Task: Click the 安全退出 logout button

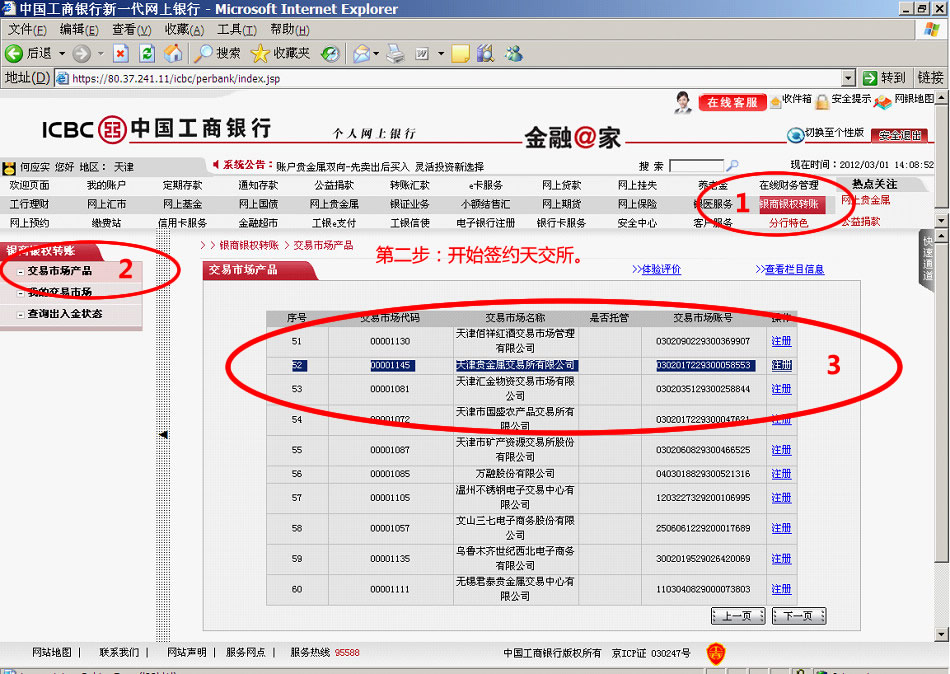Action: [900, 136]
